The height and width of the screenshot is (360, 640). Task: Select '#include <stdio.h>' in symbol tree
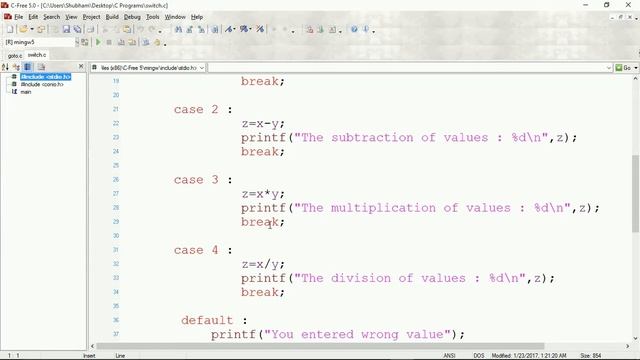46,77
